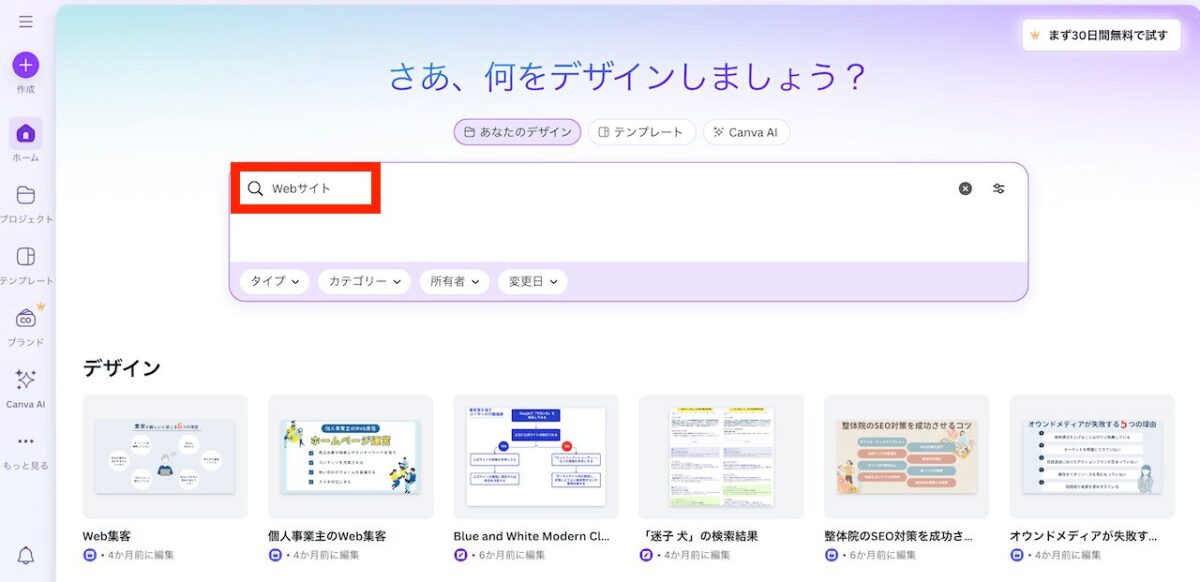
Task: Open the 変更日 filter dropdown
Action: click(x=533, y=282)
